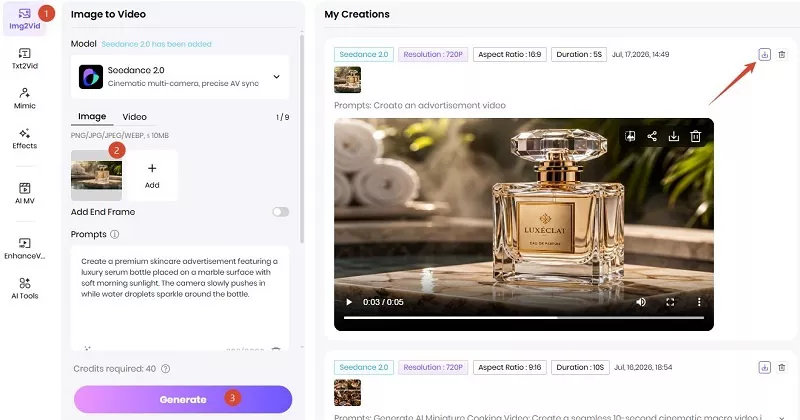Image resolution: width=800 pixels, height=420 pixels.
Task: Click the 'Duration : 10S' tag
Action: [x=580, y=367]
